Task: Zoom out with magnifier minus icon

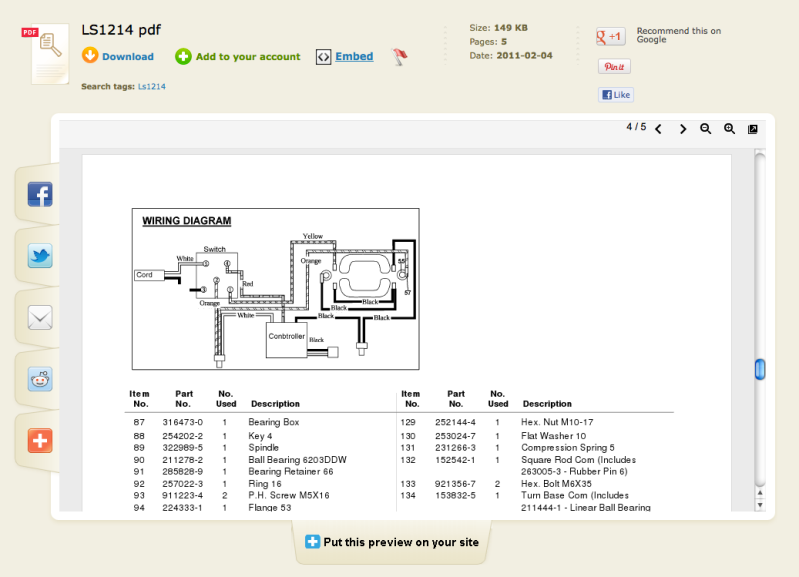Action: tap(706, 129)
